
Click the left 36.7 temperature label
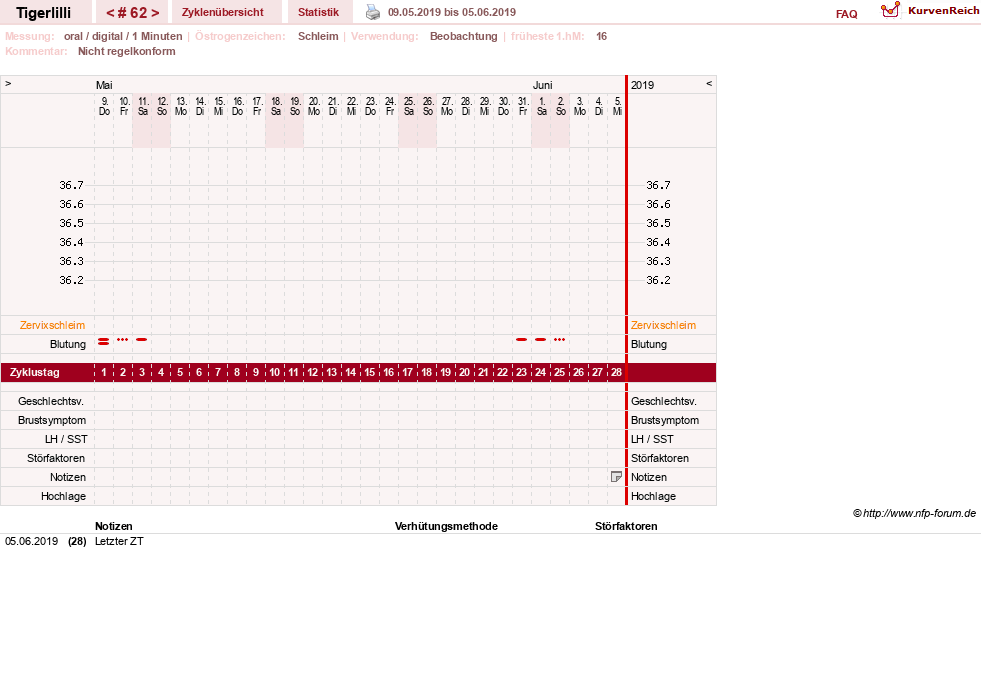point(71,185)
